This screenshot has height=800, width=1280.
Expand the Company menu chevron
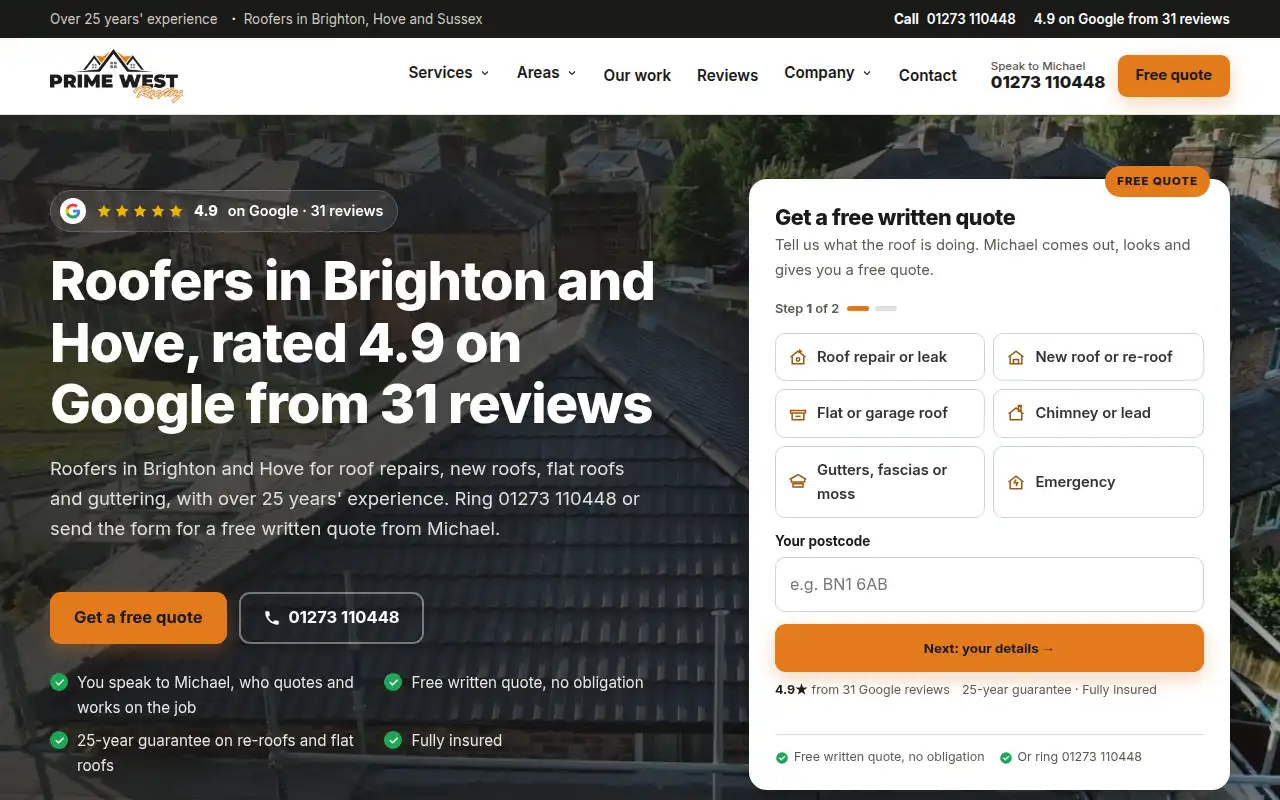point(867,73)
